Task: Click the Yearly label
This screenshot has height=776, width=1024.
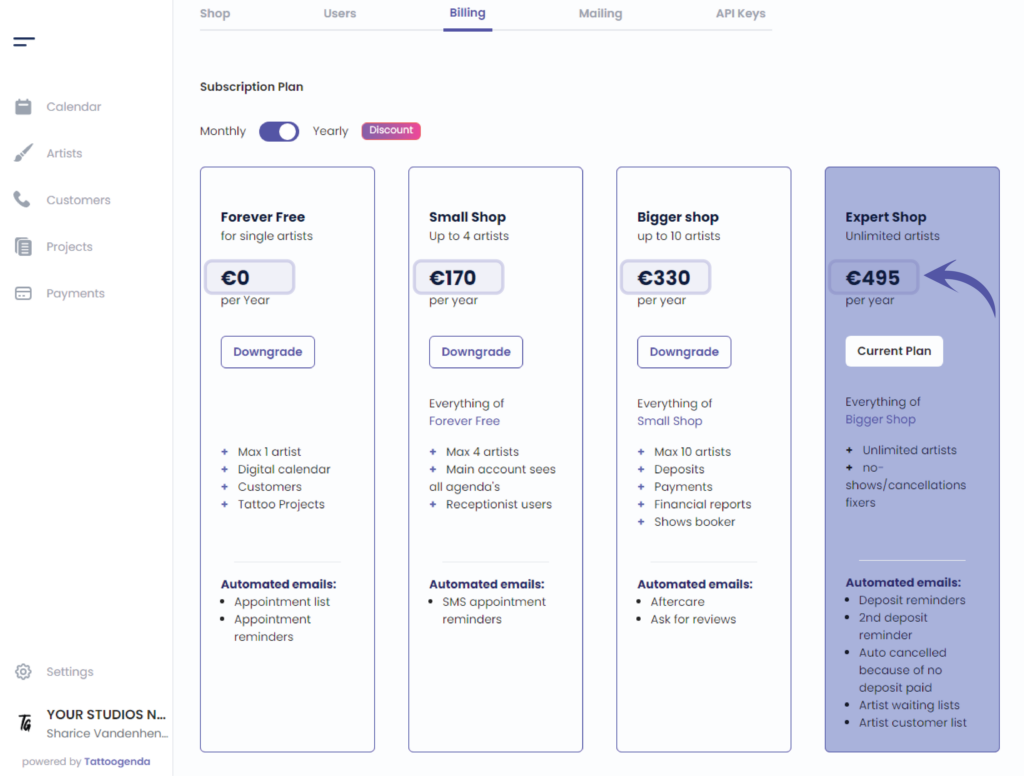Action: pos(330,131)
